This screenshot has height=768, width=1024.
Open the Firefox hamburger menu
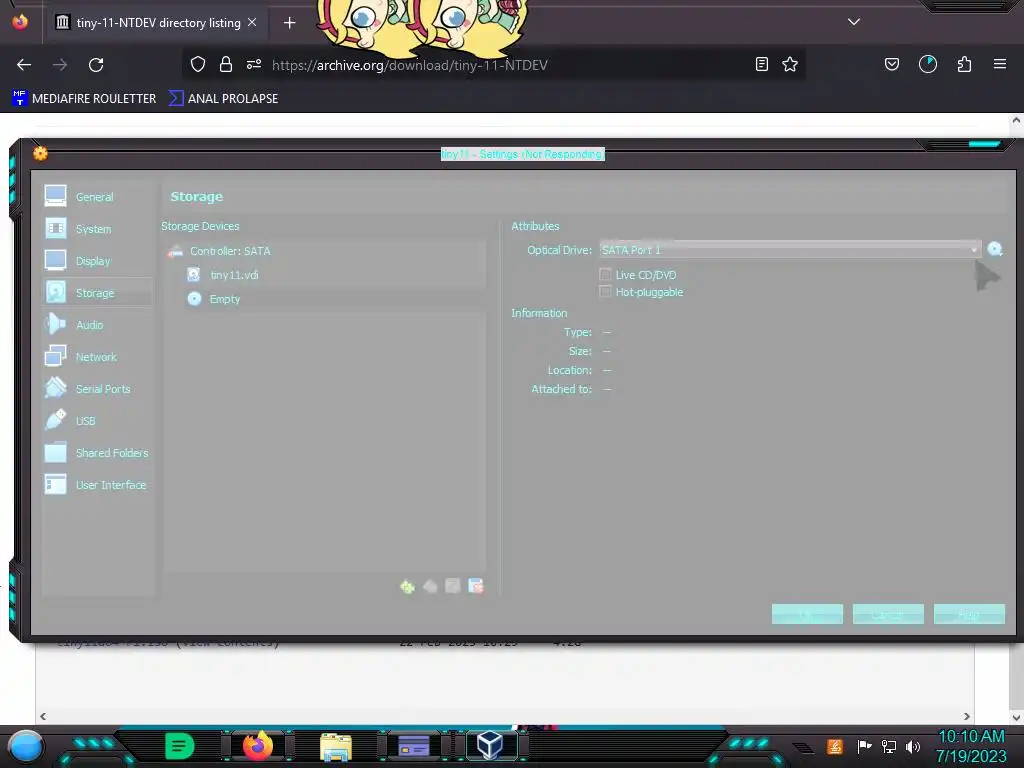tap(1000, 64)
